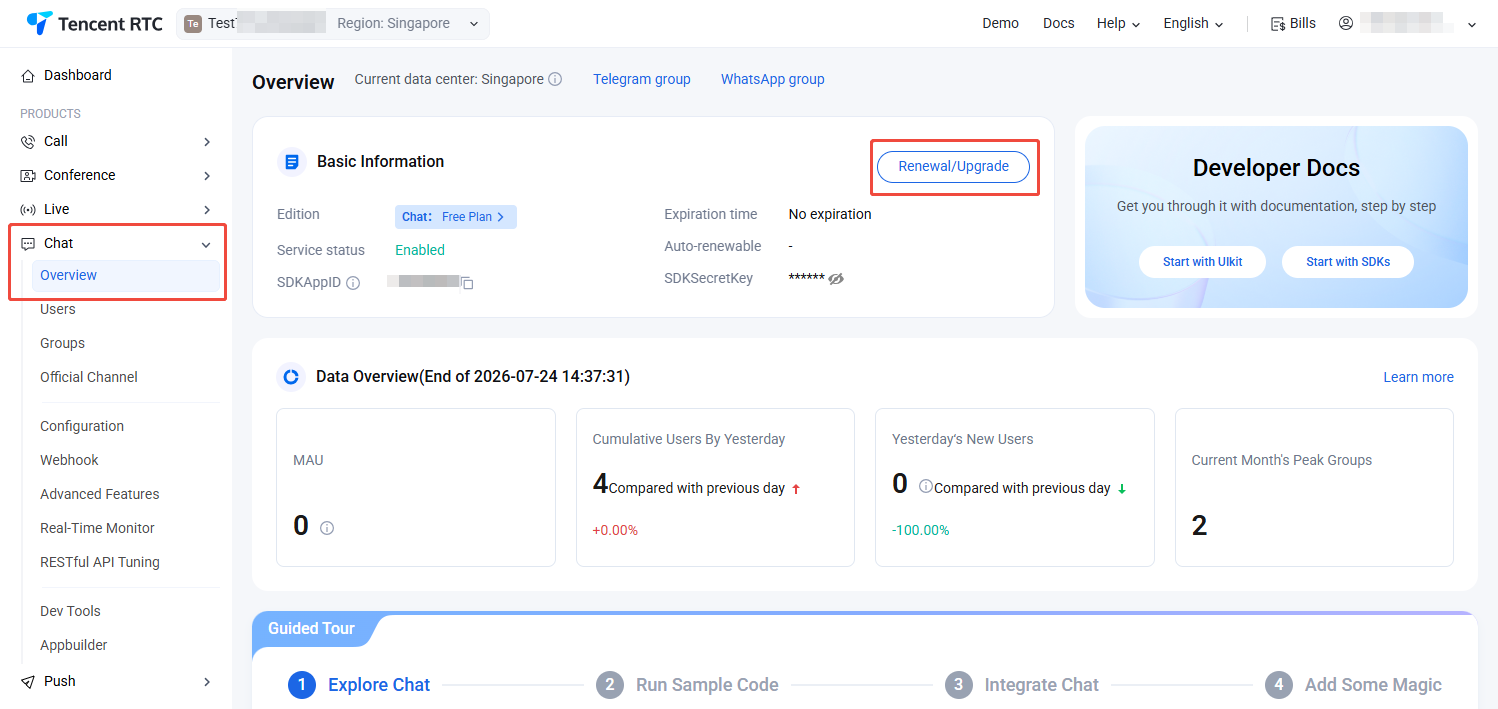Click the Learn more link
1498x709 pixels.
[x=1418, y=377]
